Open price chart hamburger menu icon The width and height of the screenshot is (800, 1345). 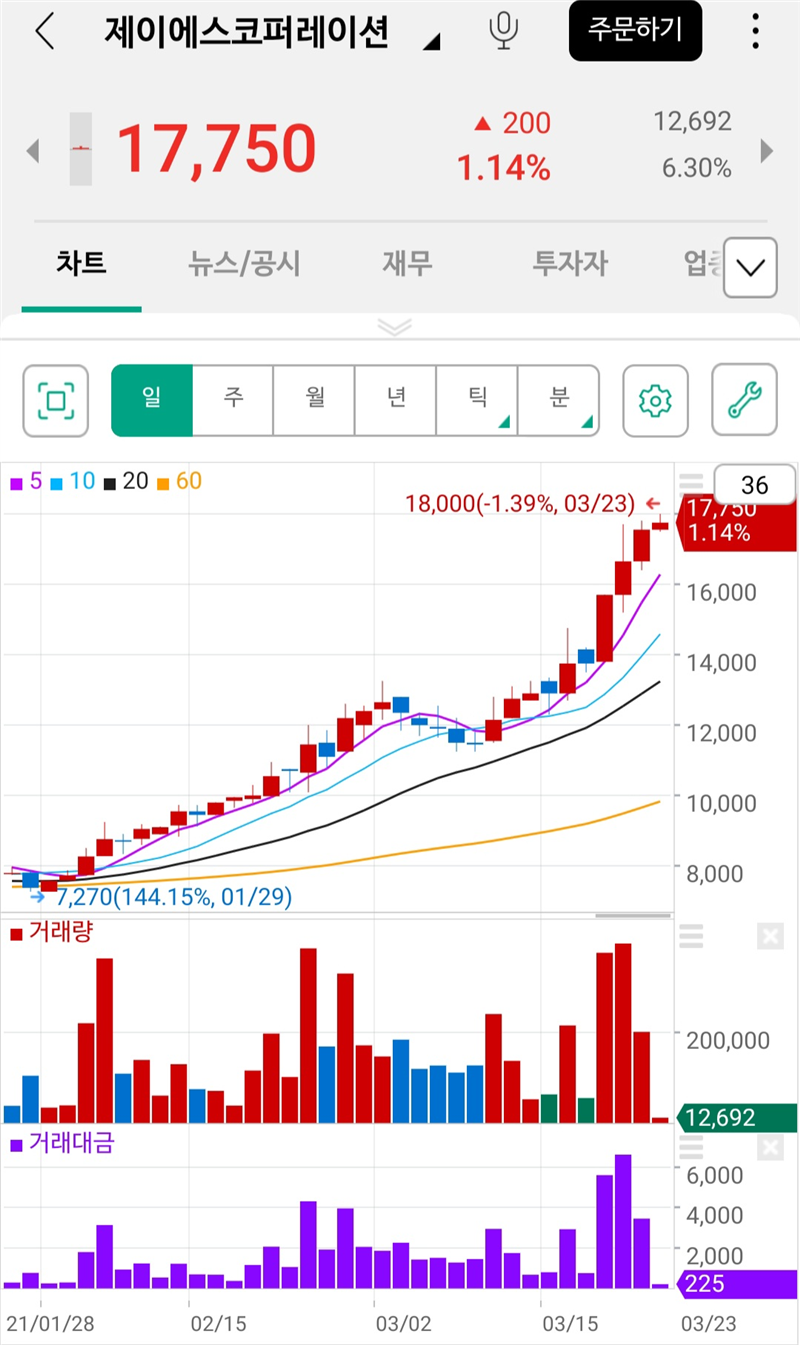coord(691,483)
